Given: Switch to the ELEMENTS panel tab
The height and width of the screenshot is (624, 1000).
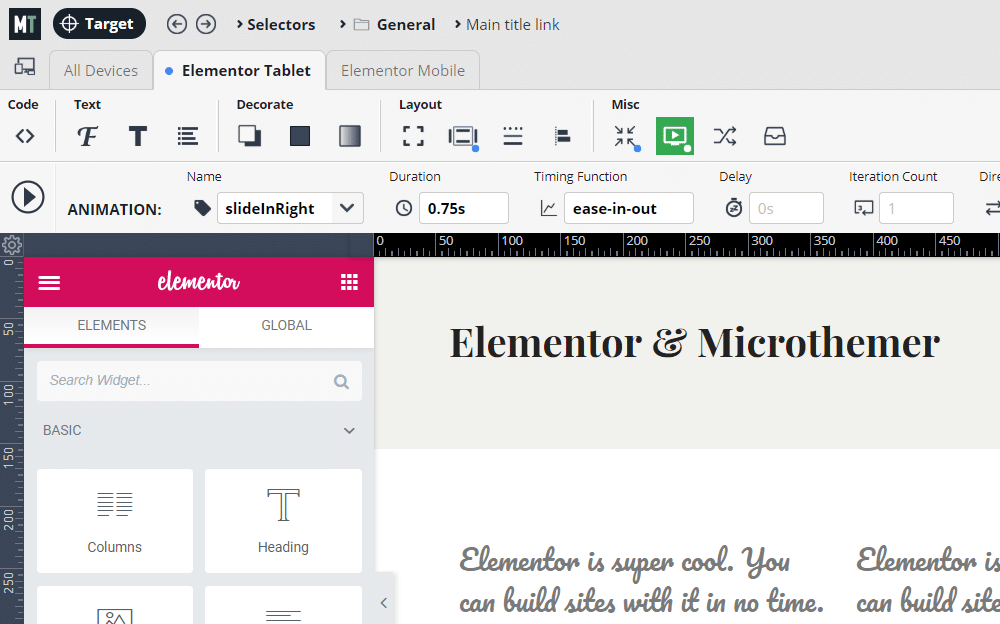Looking at the screenshot, I should coord(112,325).
